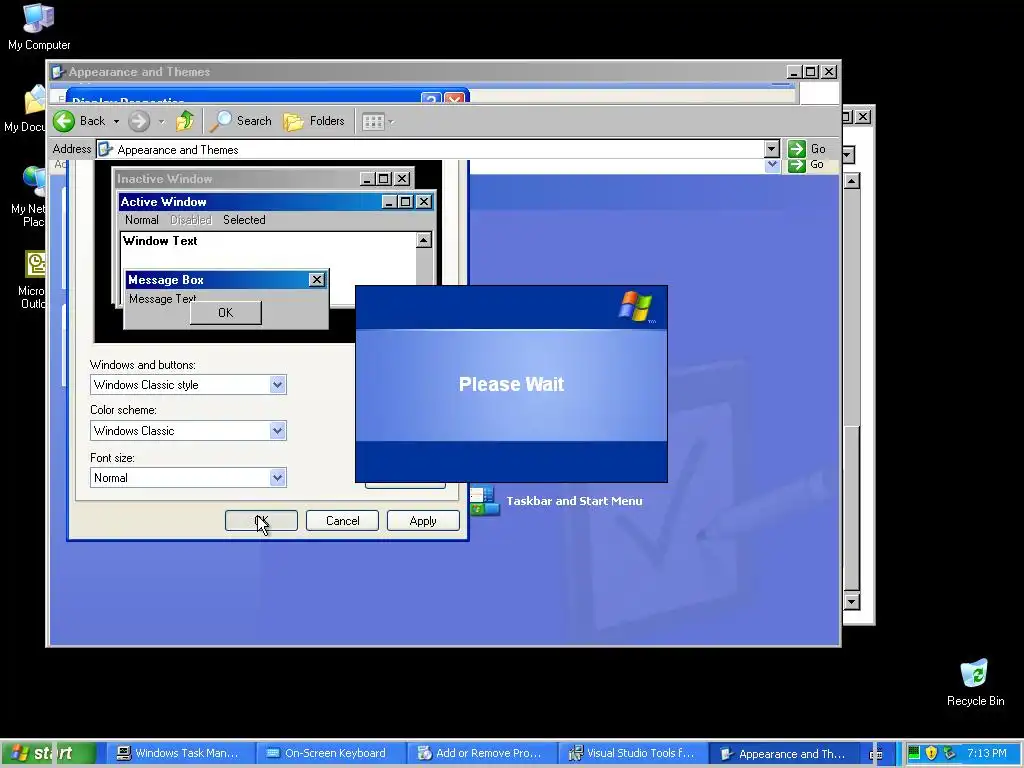Viewport: 1024px width, 768px height.
Task: Get help with the Display Properties question button
Action: click(x=430, y=99)
